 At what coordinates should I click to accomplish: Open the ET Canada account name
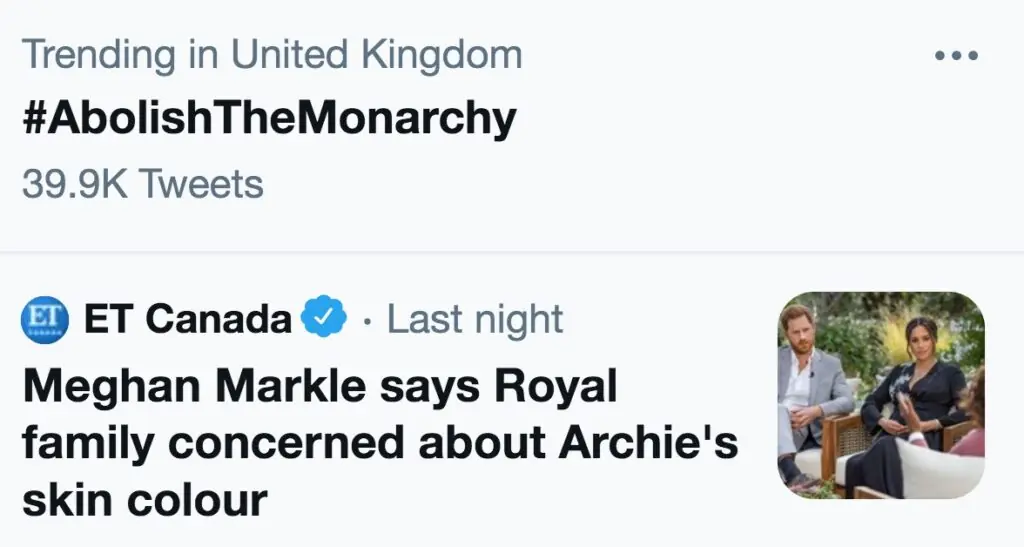coord(188,320)
